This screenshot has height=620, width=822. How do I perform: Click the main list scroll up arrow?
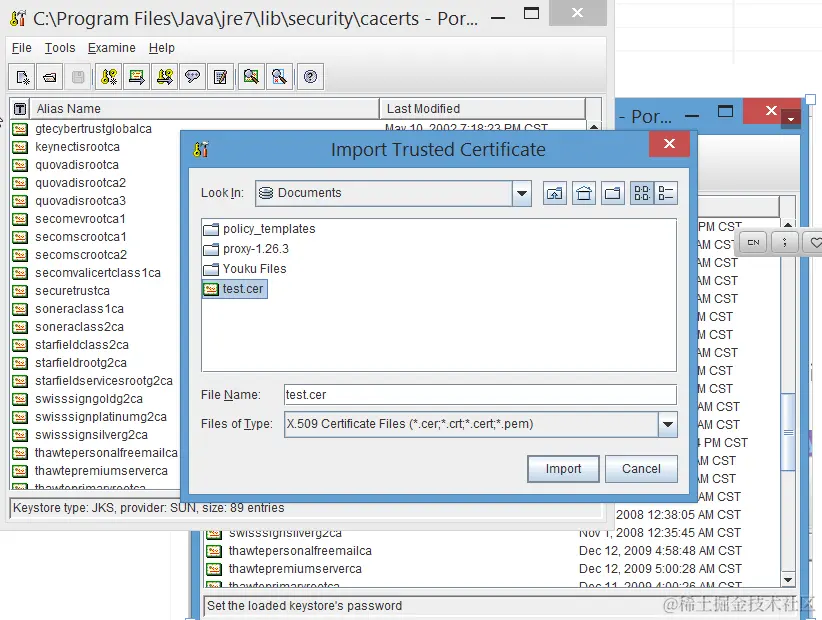[593, 127]
